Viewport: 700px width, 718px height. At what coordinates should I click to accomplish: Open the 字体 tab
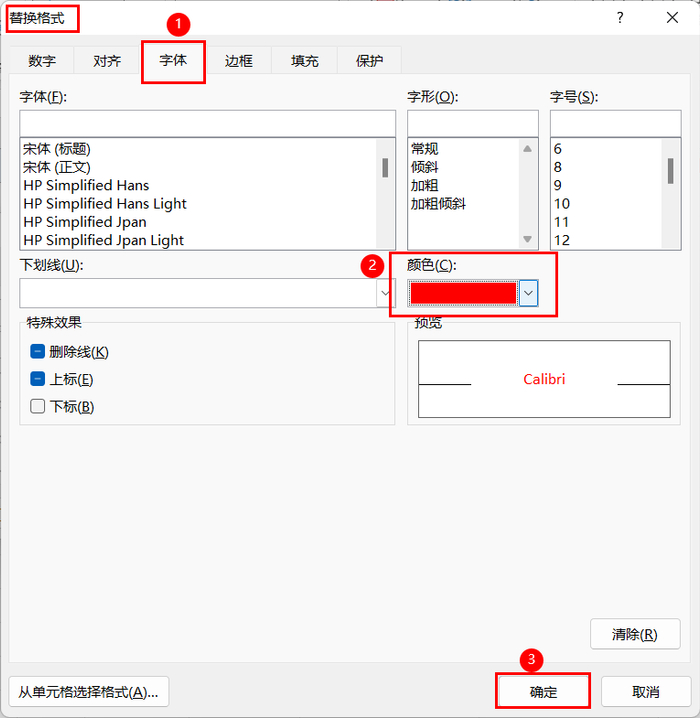(173, 60)
